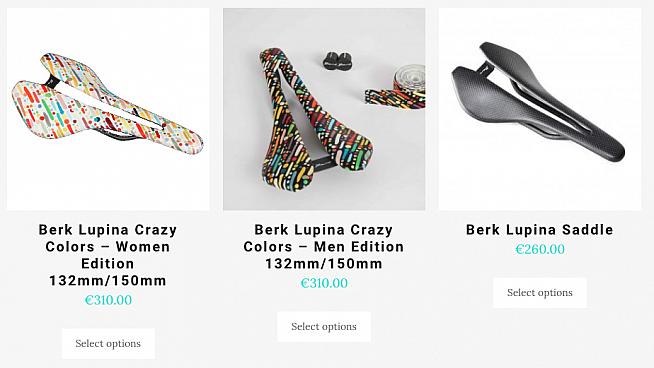Select options for the Women Edition saddle
Image resolution: width=654 pixels, height=368 pixels.
[108, 343]
